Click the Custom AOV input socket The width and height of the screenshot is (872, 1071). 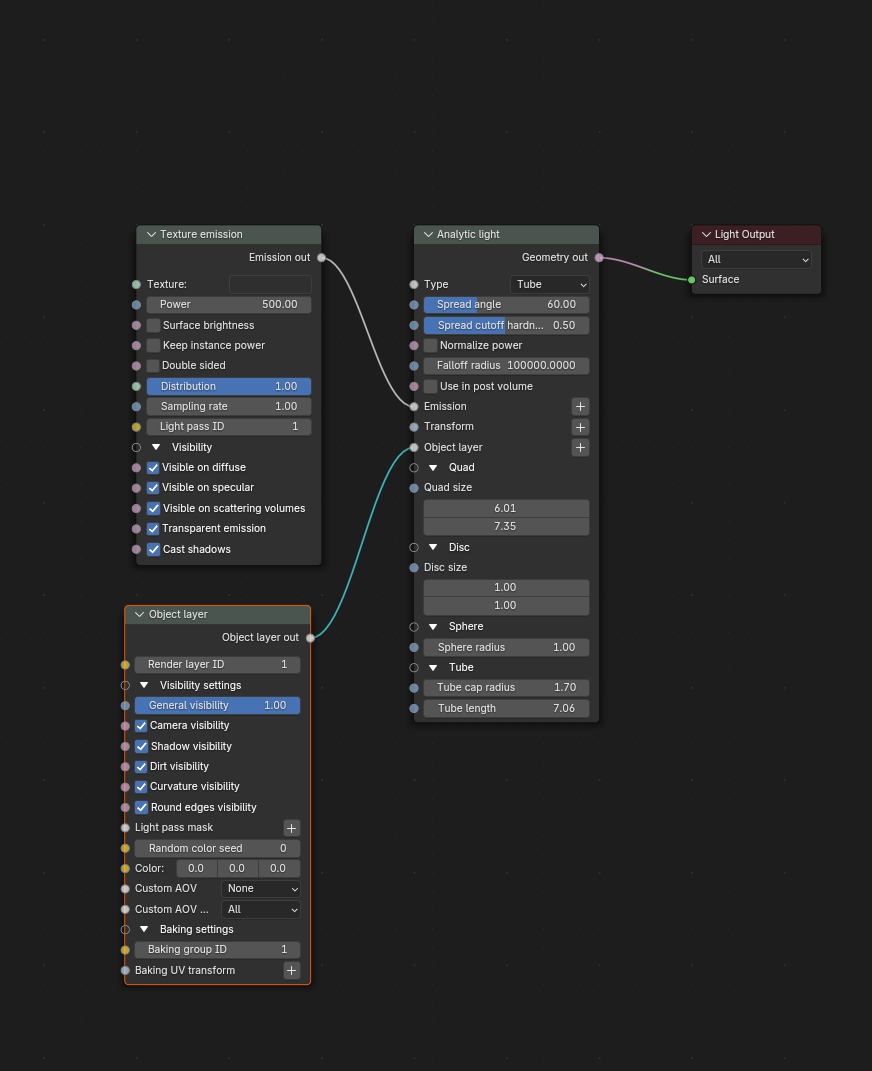click(x=125, y=889)
